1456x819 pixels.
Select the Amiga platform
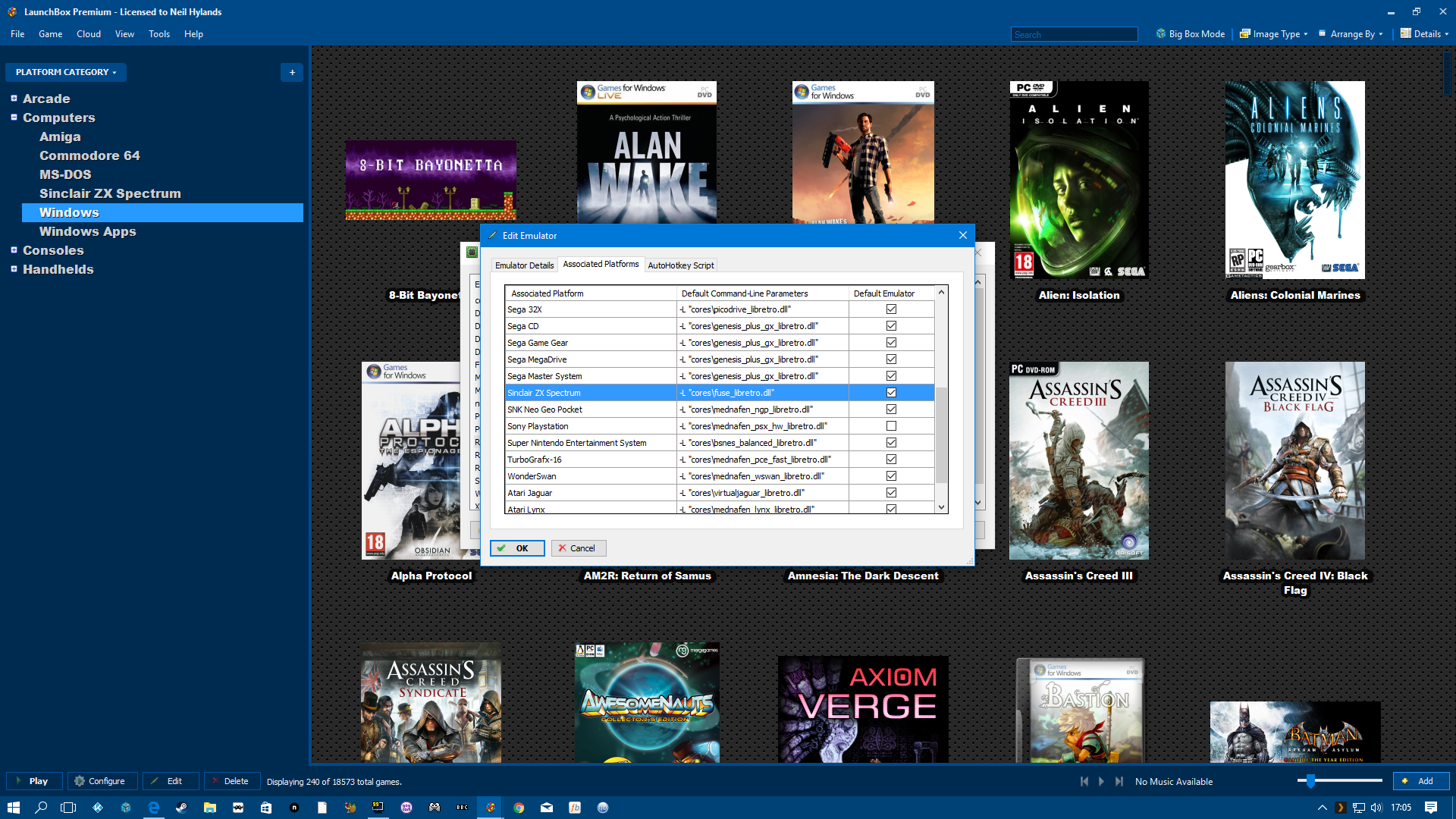pos(60,136)
